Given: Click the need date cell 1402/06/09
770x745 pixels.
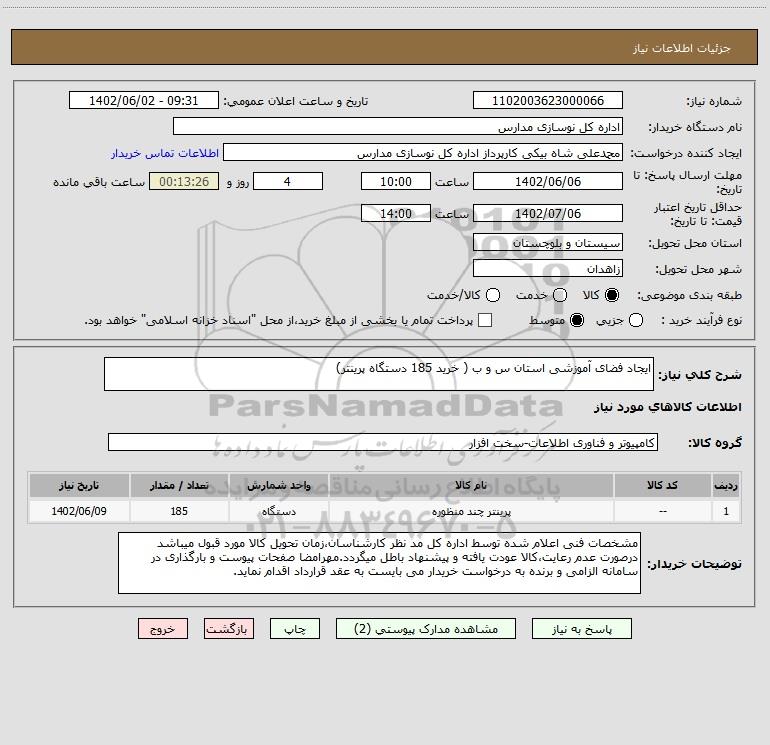Looking at the screenshot, I should (x=79, y=511).
